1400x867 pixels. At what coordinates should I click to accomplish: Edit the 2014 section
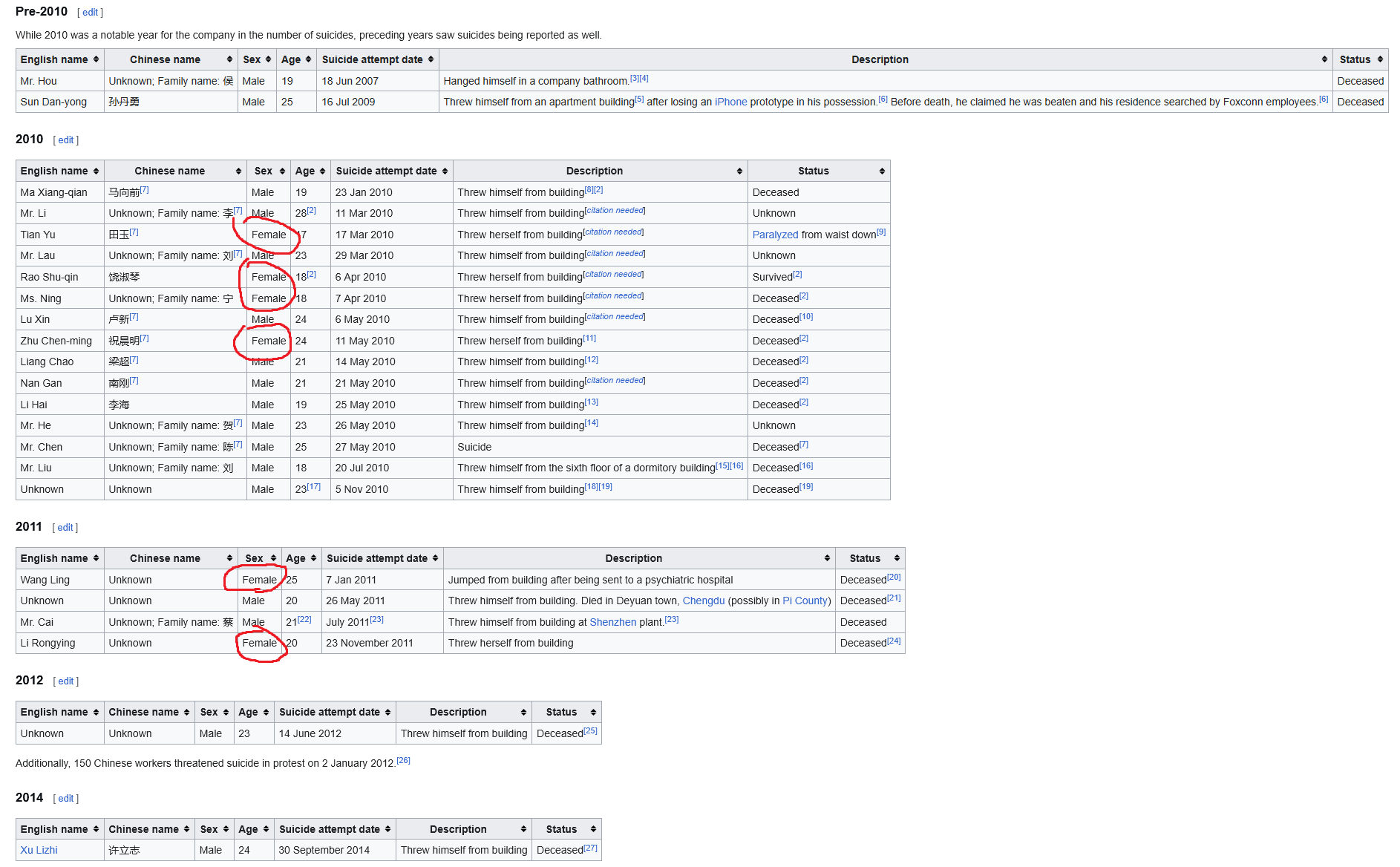point(66,799)
